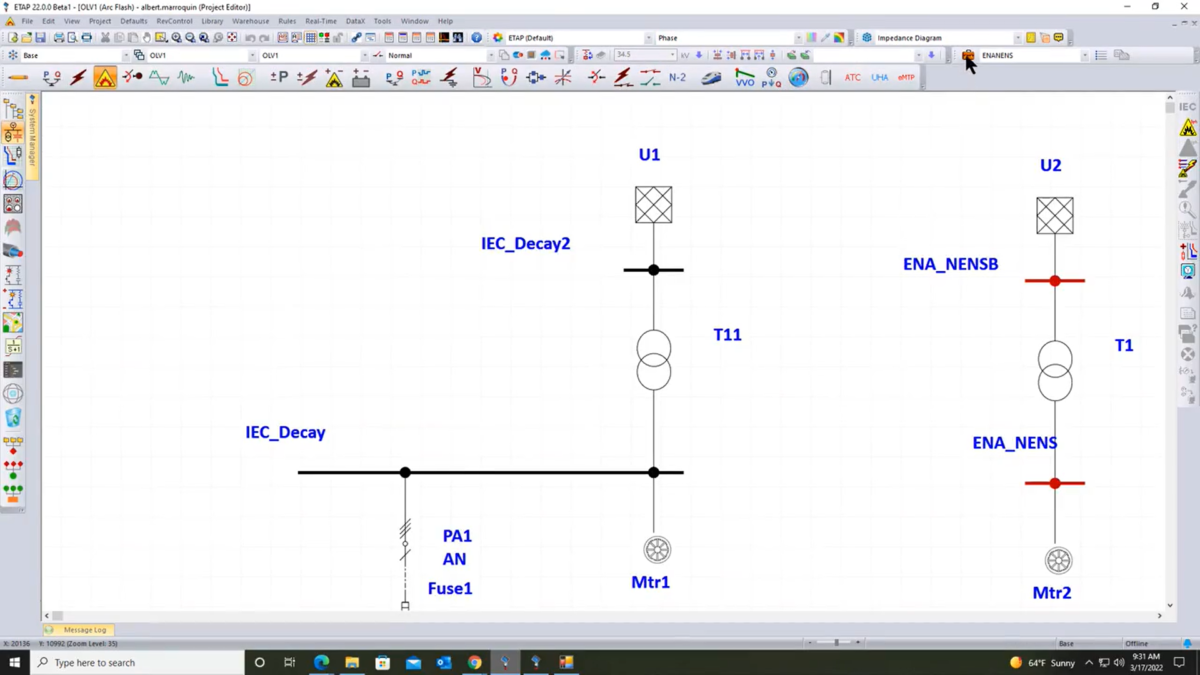Click the zoom slider in the status bar

coord(837,643)
